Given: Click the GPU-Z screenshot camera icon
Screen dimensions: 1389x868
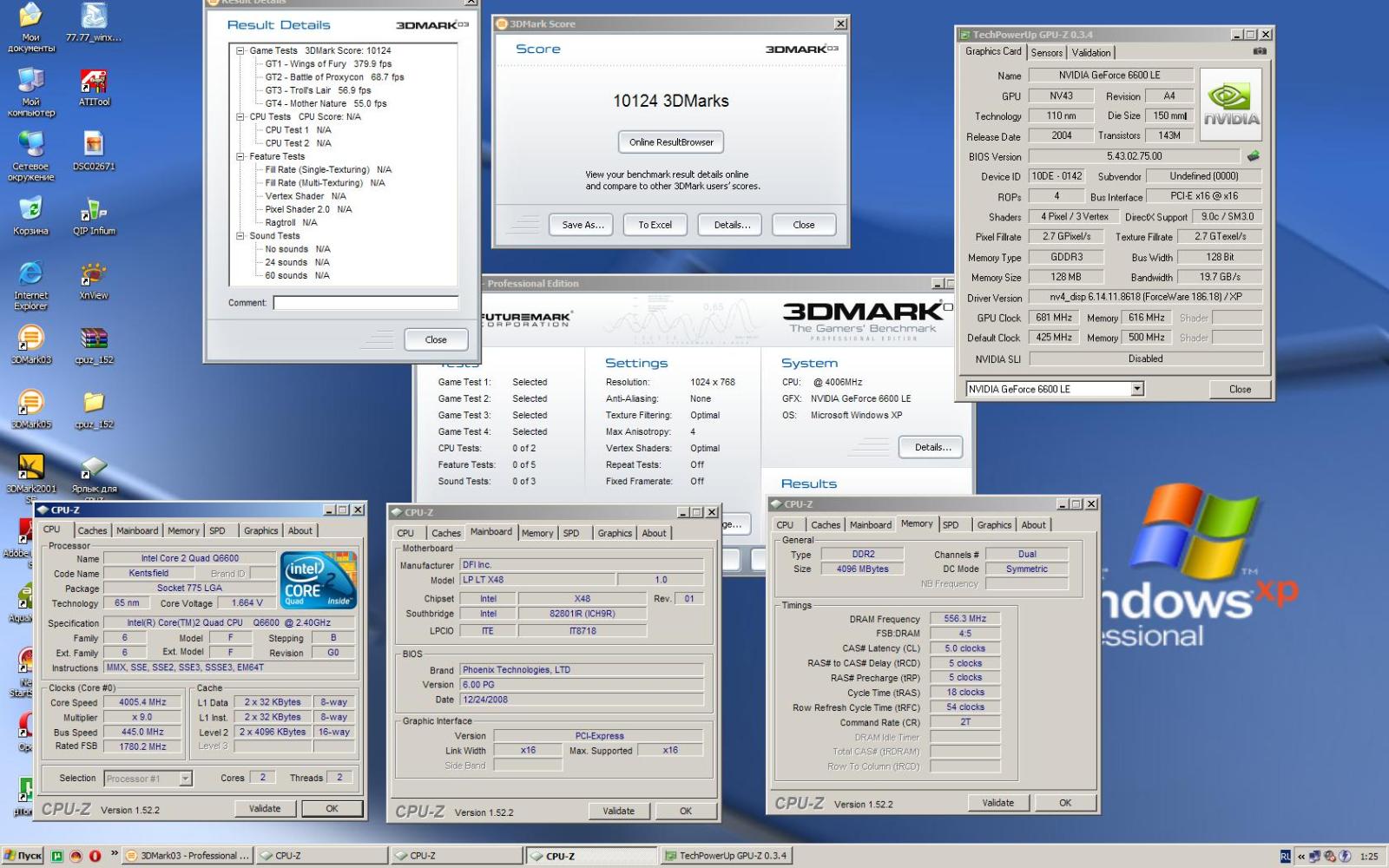Looking at the screenshot, I should 1260,51.
